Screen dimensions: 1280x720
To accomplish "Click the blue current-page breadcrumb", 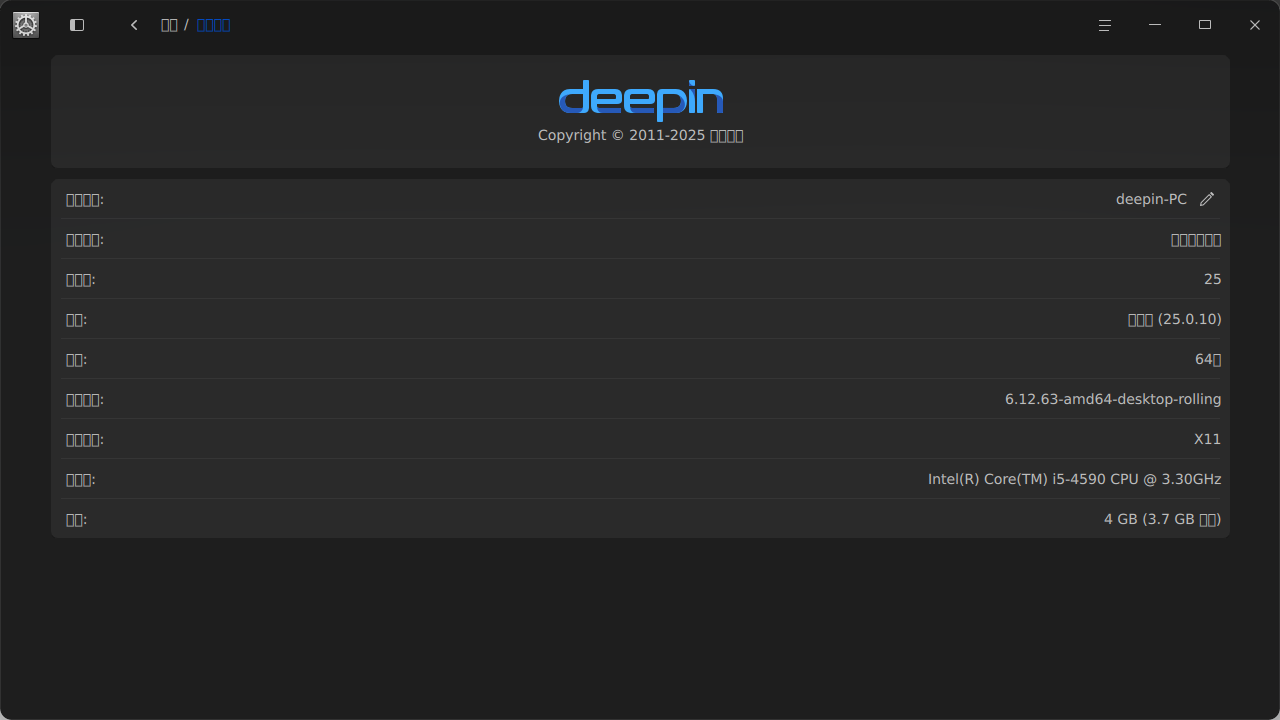I will tap(213, 25).
